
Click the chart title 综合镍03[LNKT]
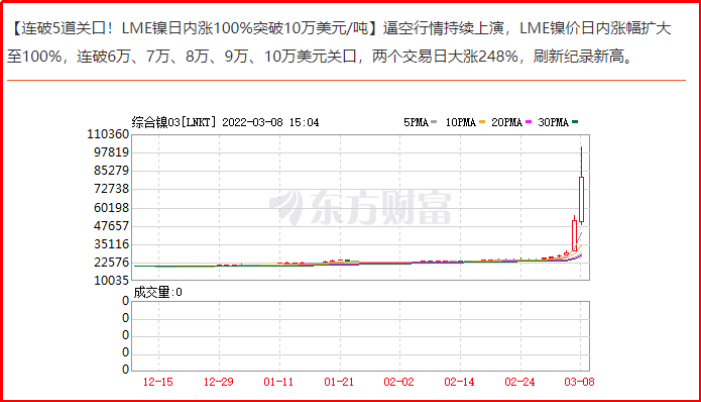coord(174,122)
